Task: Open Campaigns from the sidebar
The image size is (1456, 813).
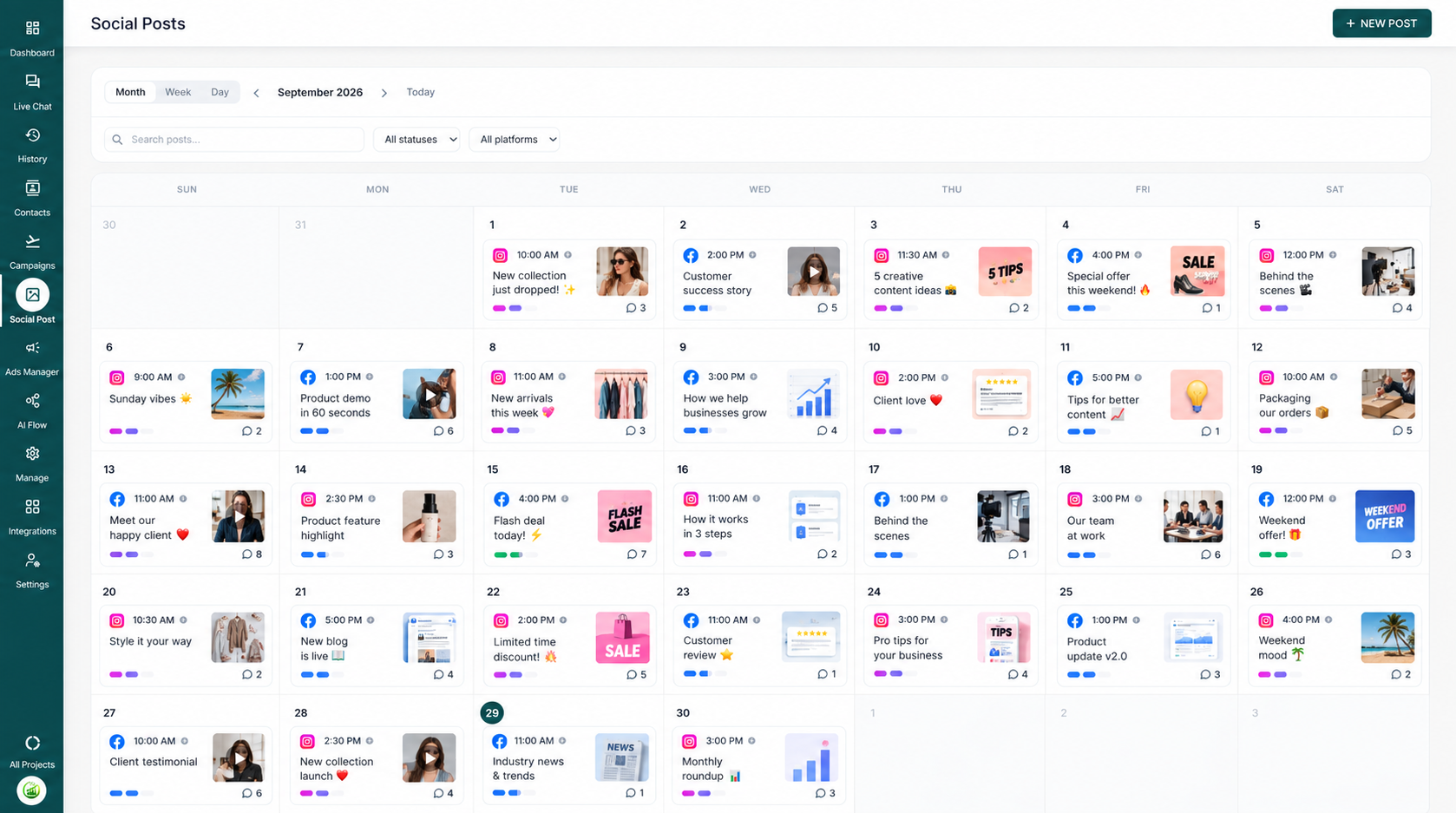Action: click(32, 241)
